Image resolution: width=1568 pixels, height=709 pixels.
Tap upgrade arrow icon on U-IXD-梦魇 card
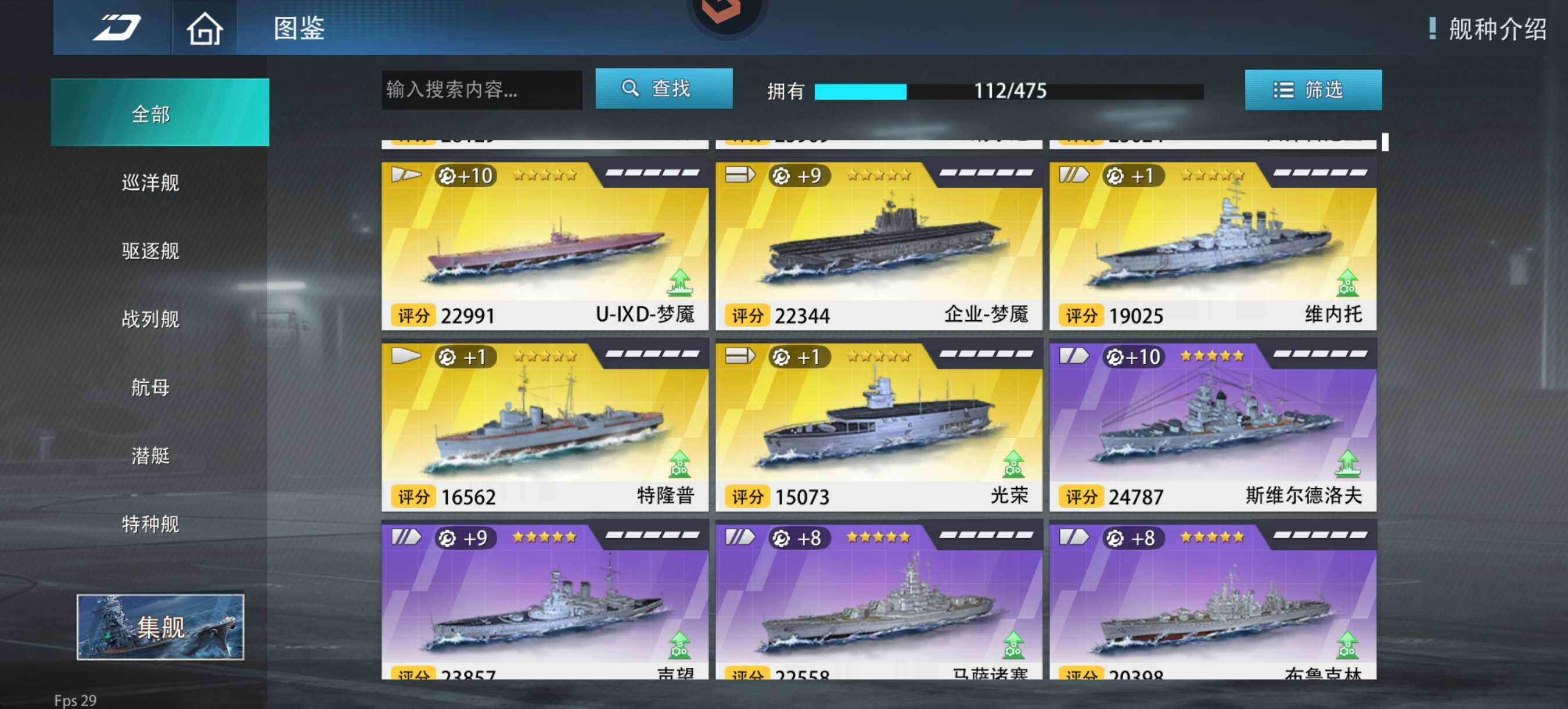pyautogui.click(x=679, y=282)
